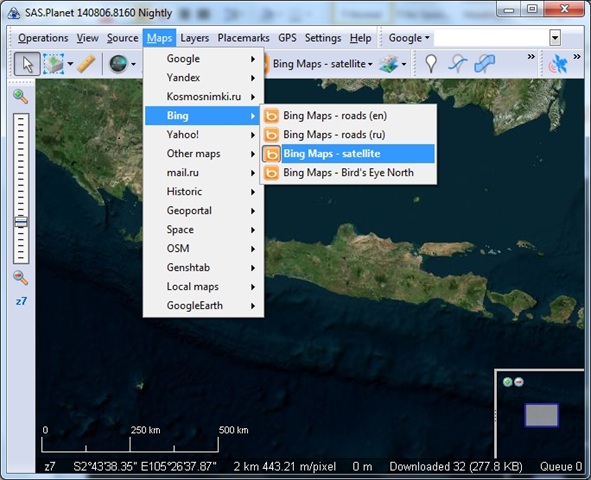Add a new placemark pin
This screenshot has height=480, width=591.
pos(431,64)
